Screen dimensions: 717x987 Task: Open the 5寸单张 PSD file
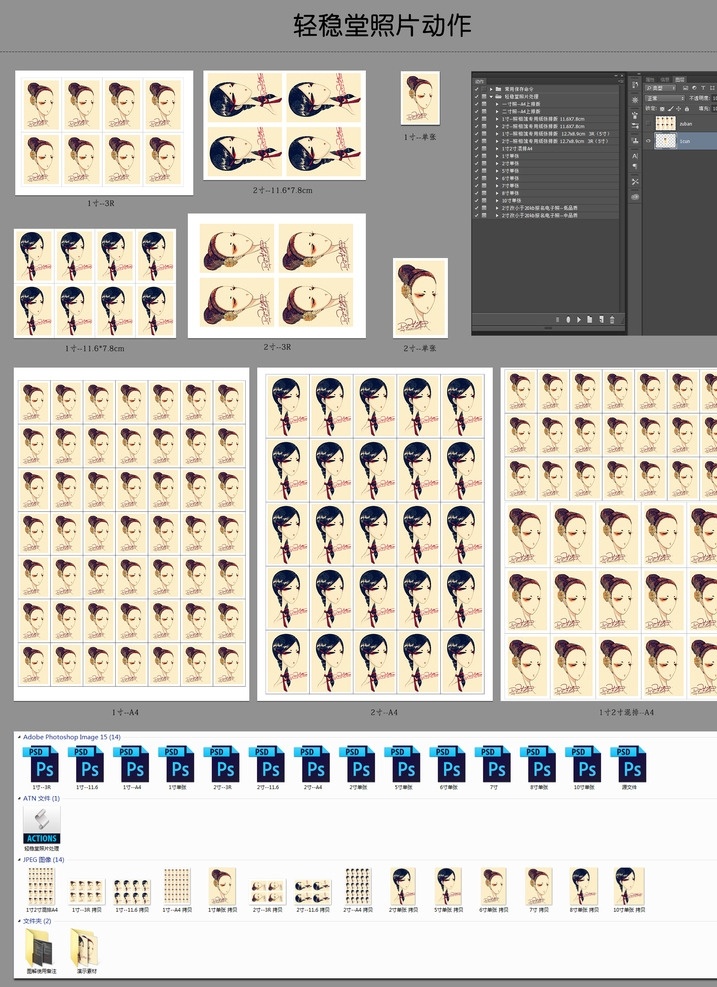coord(404,764)
